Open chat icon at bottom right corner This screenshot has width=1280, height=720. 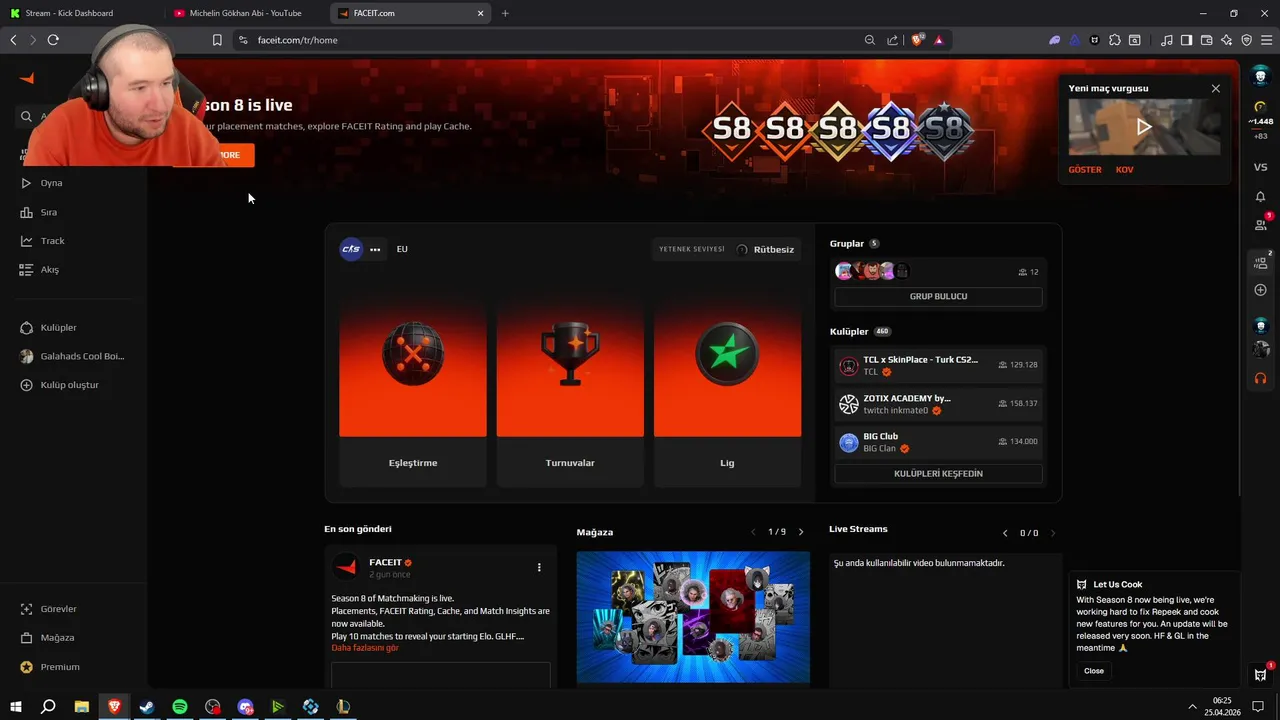[1260, 674]
